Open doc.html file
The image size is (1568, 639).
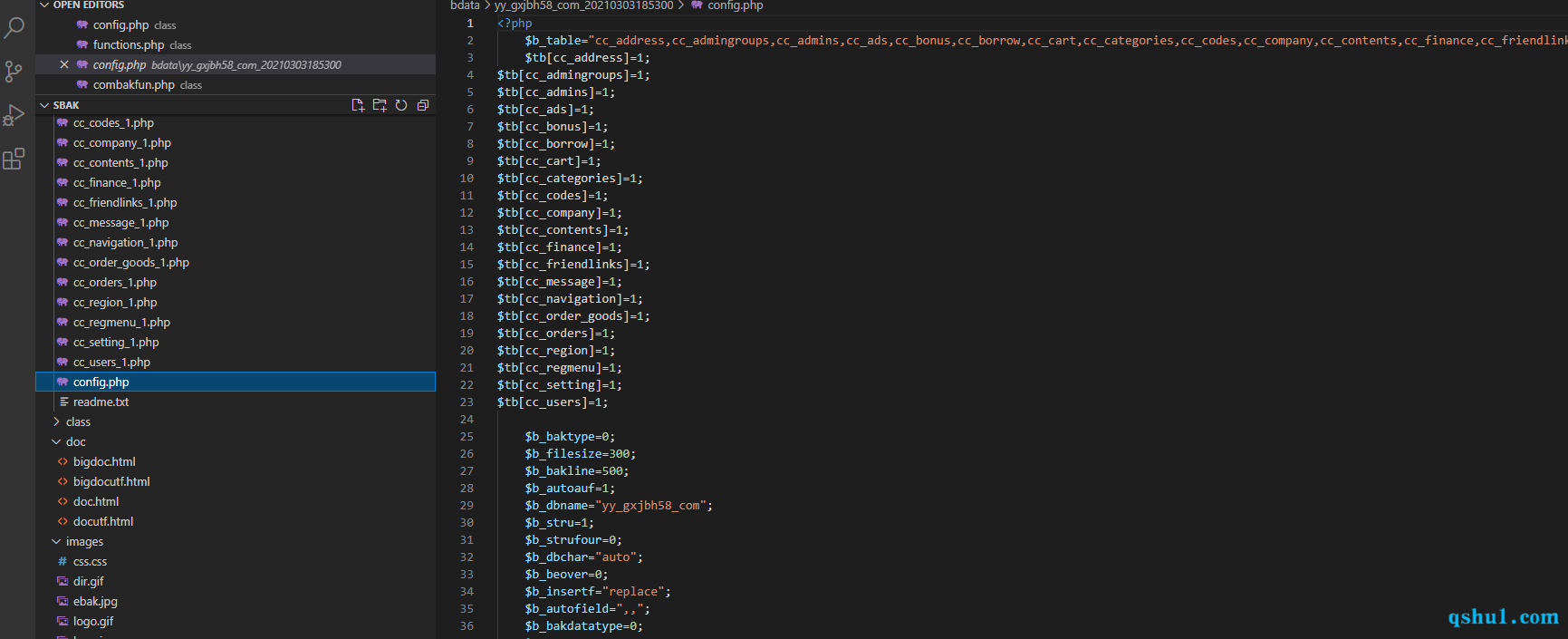(x=236, y=501)
